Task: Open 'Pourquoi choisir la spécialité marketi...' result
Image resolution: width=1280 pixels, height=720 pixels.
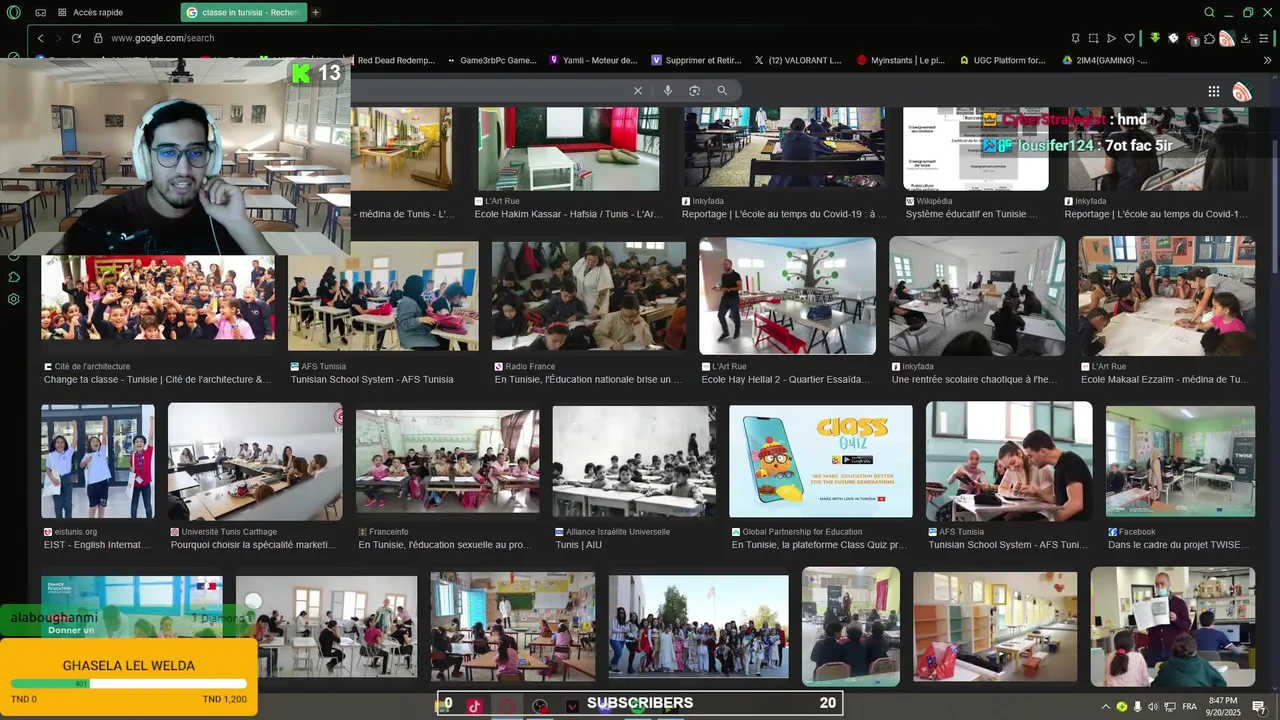Action: coord(254,545)
